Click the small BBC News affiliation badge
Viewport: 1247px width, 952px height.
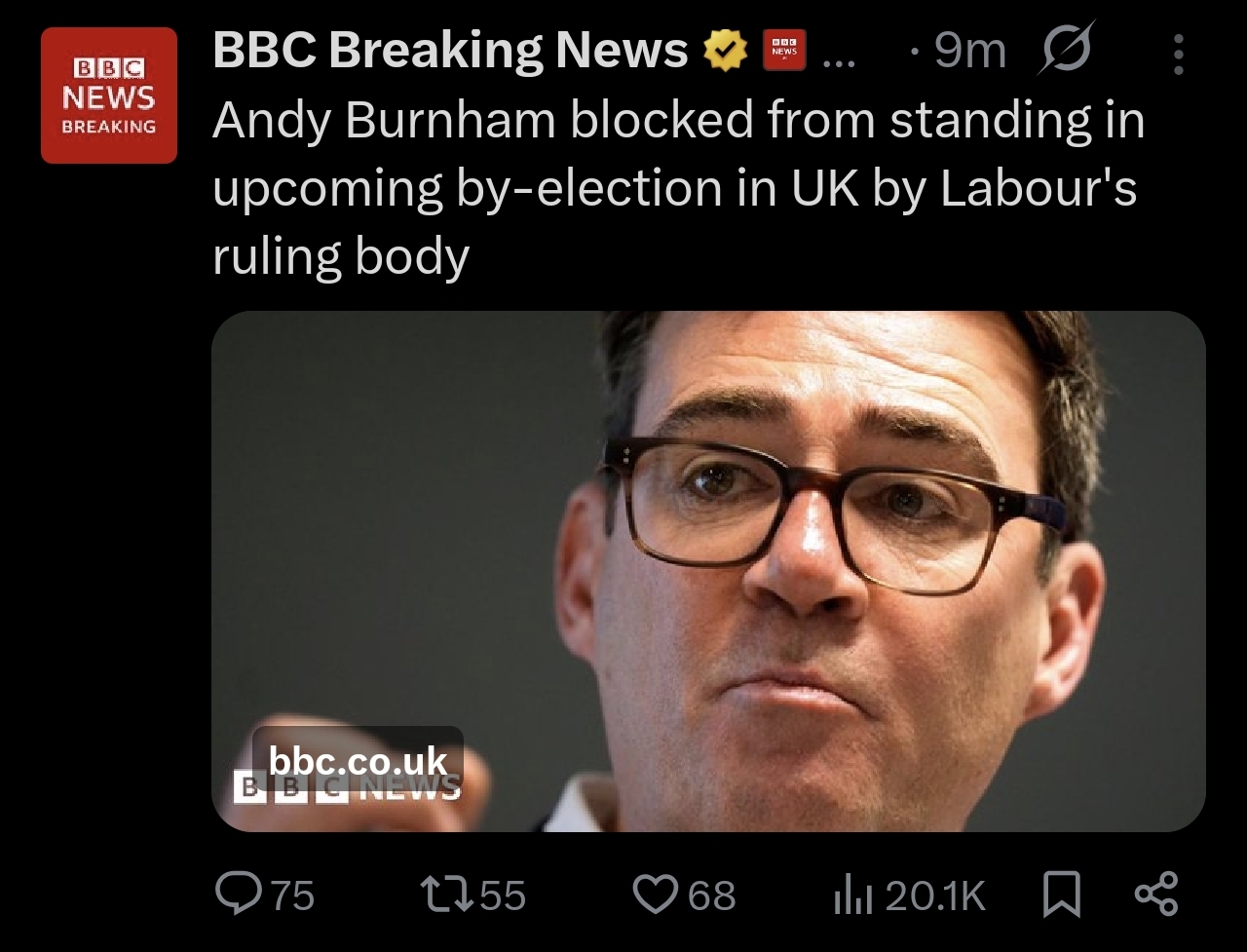point(783,52)
